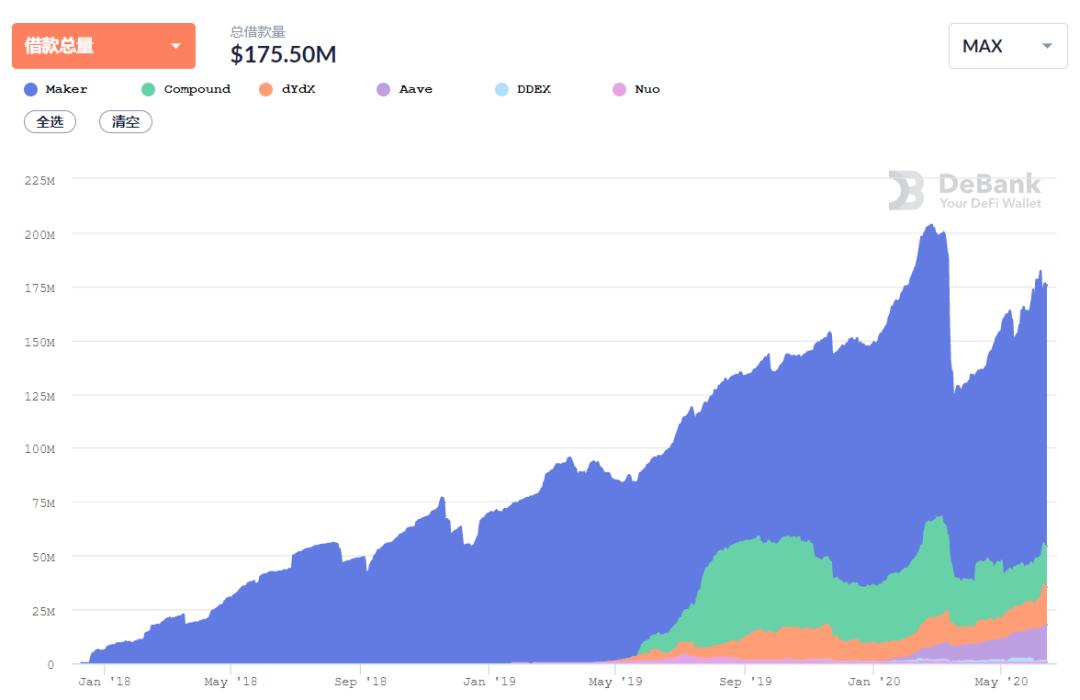The image size is (1080, 700).
Task: Open the 借款总量 metric dropdown
Action: click(103, 45)
